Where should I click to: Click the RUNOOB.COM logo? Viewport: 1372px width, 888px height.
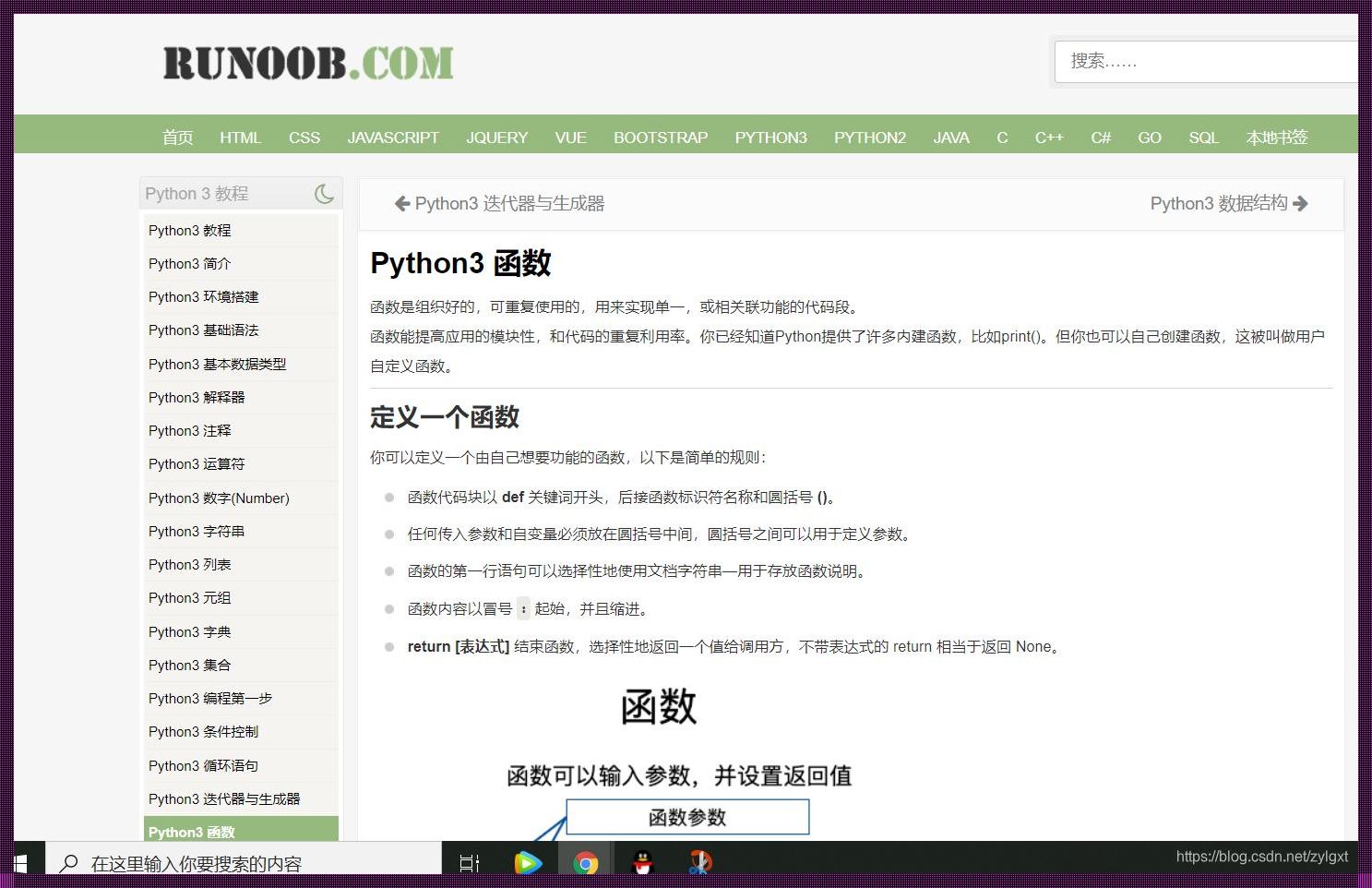click(x=308, y=63)
